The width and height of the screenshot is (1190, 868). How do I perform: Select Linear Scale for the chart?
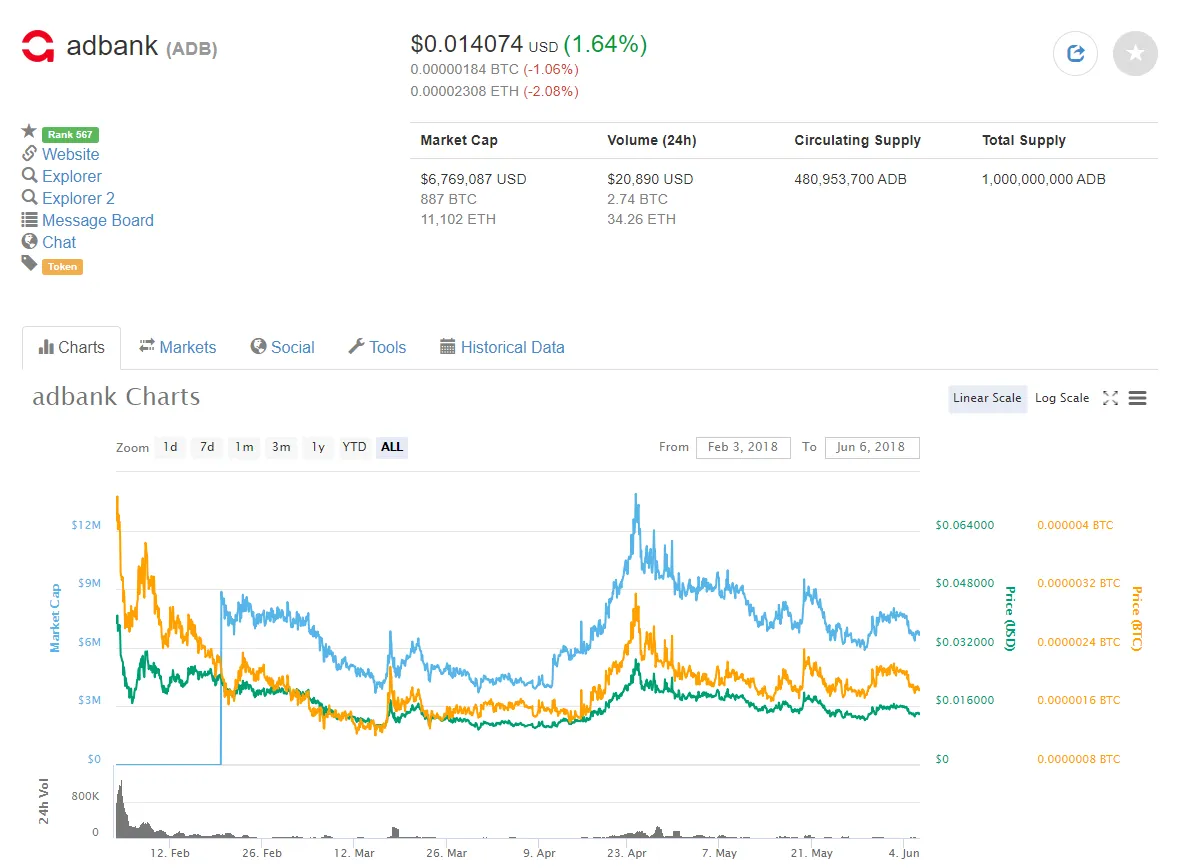coord(987,398)
